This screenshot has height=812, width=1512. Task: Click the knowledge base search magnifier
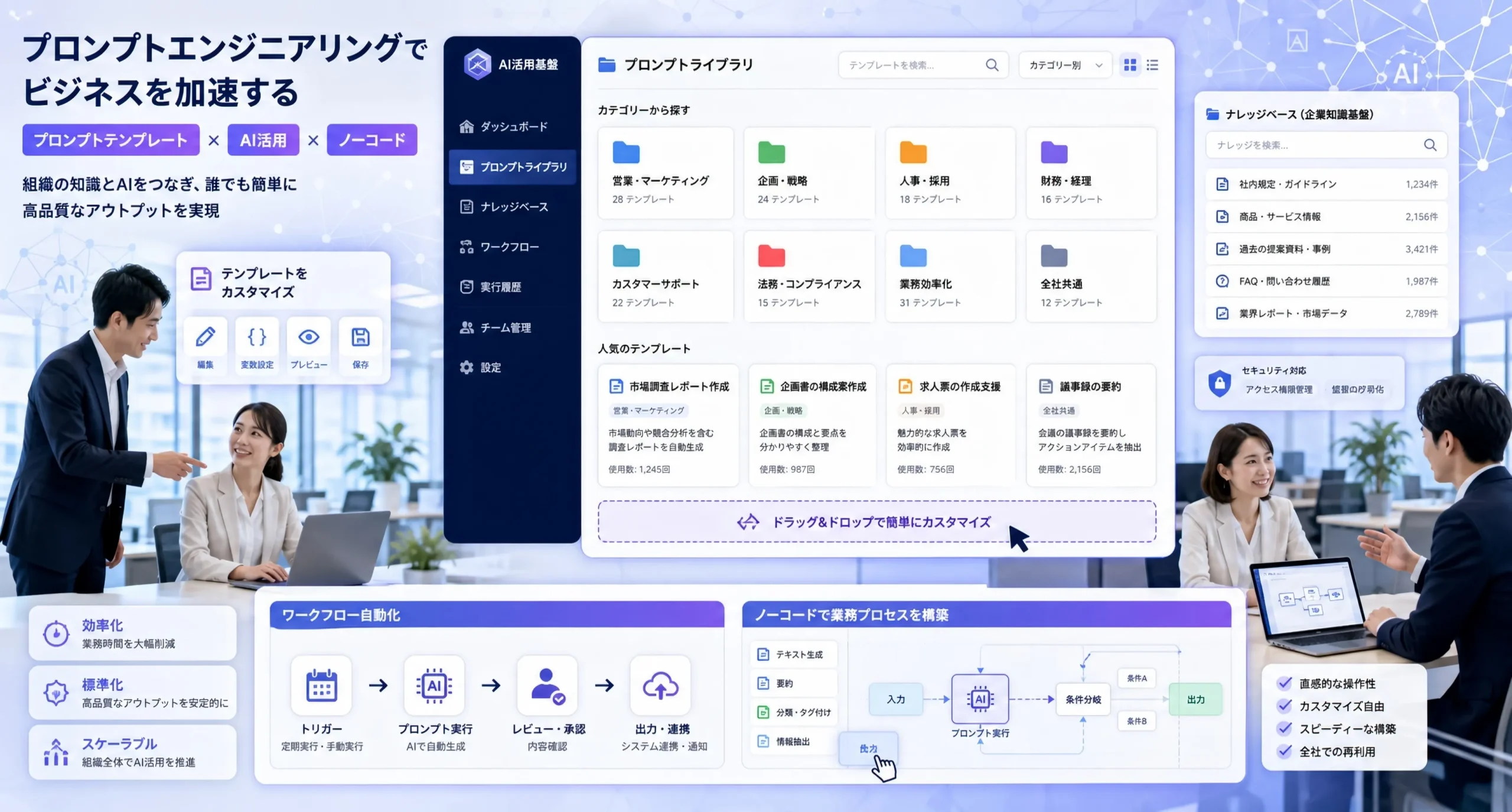point(1430,145)
